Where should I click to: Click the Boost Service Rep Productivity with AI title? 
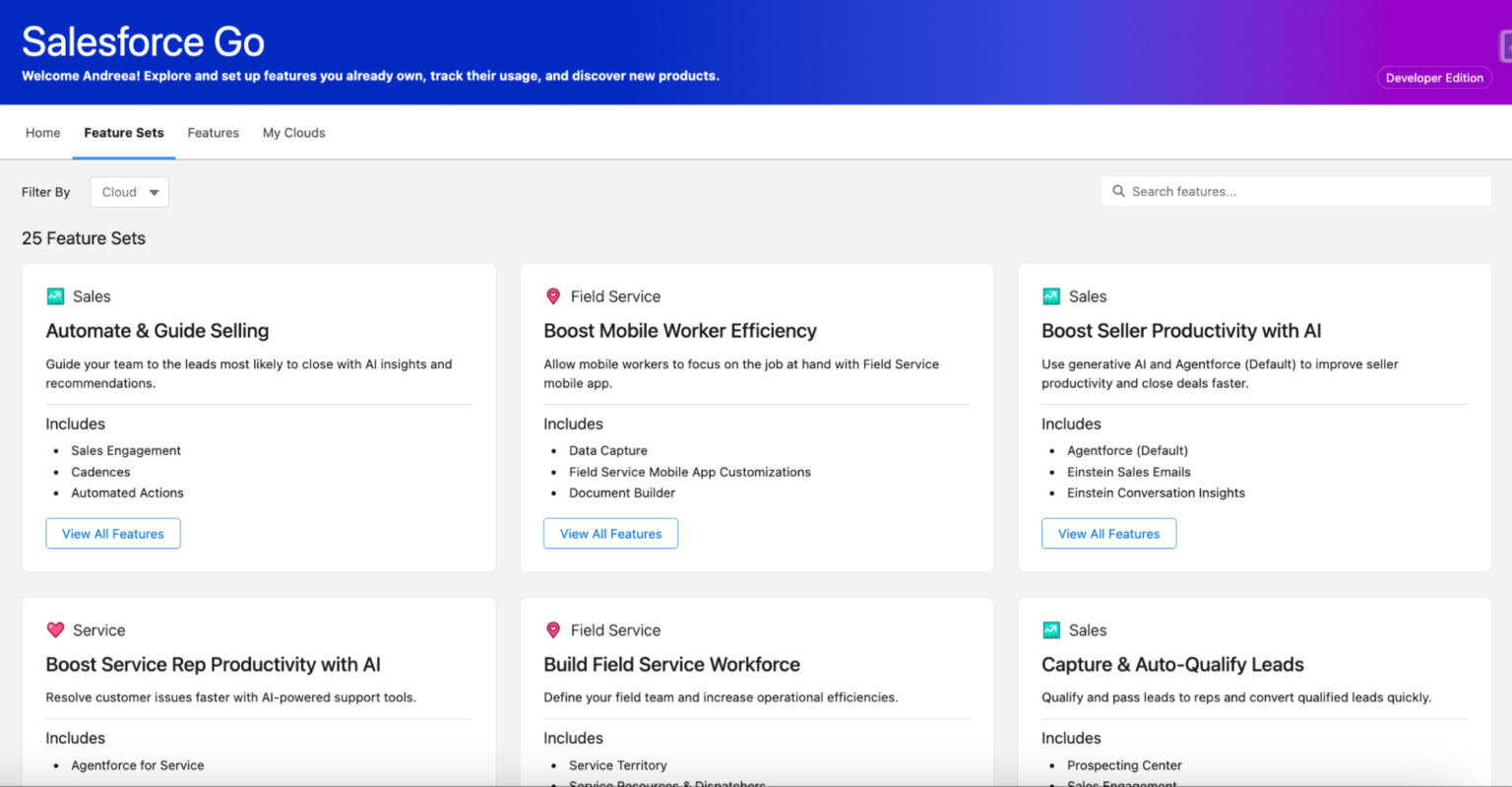point(213,665)
